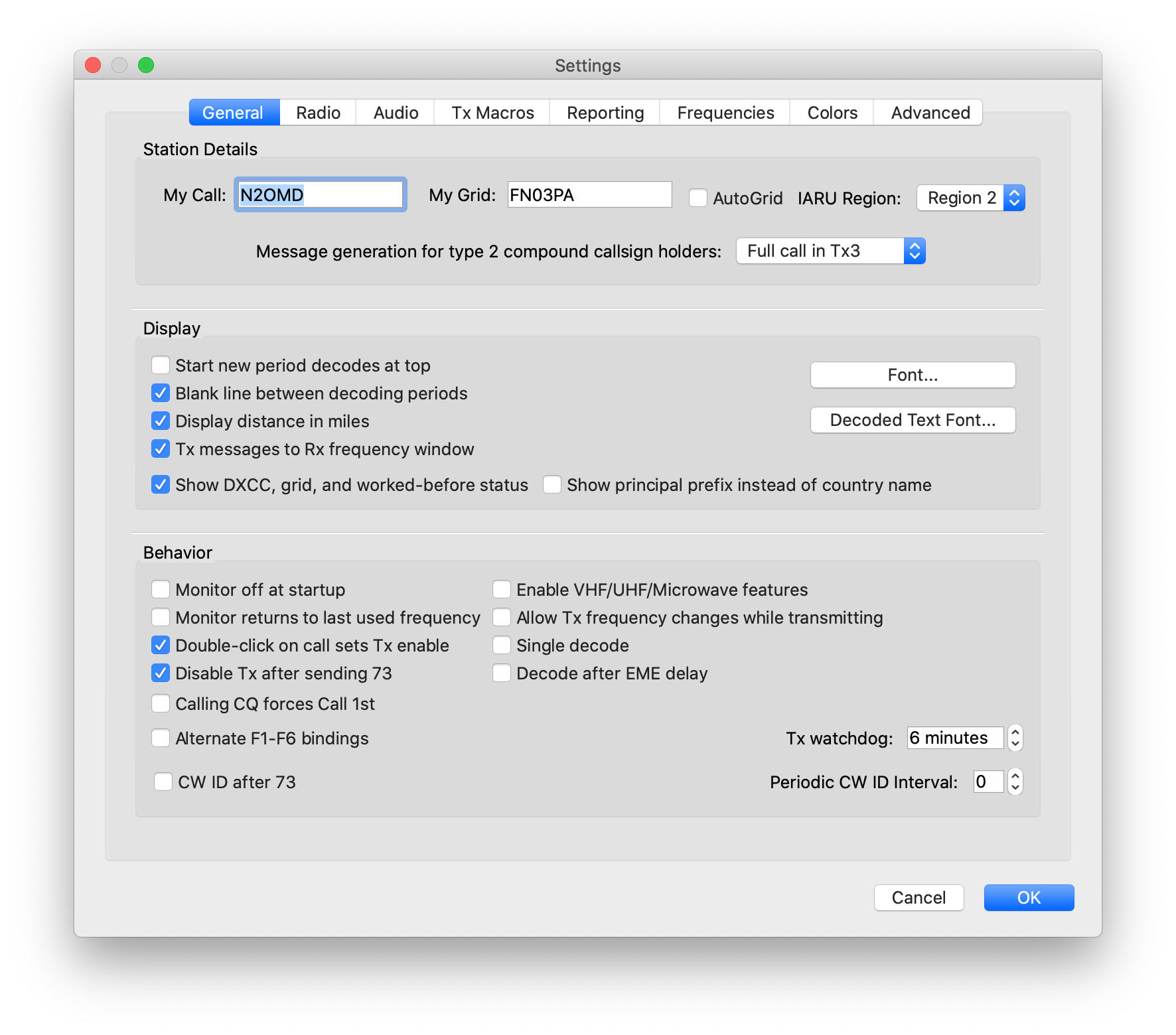Go to the Tx Macros tab

pos(492,113)
